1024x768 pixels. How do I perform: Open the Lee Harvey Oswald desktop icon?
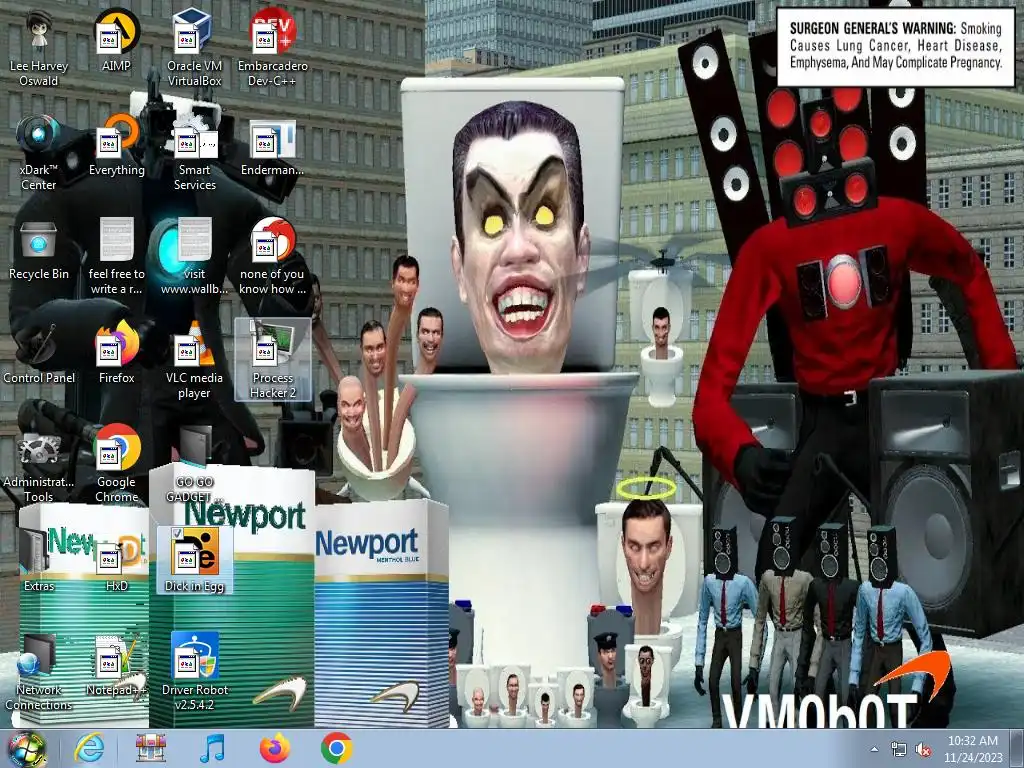click(x=39, y=47)
